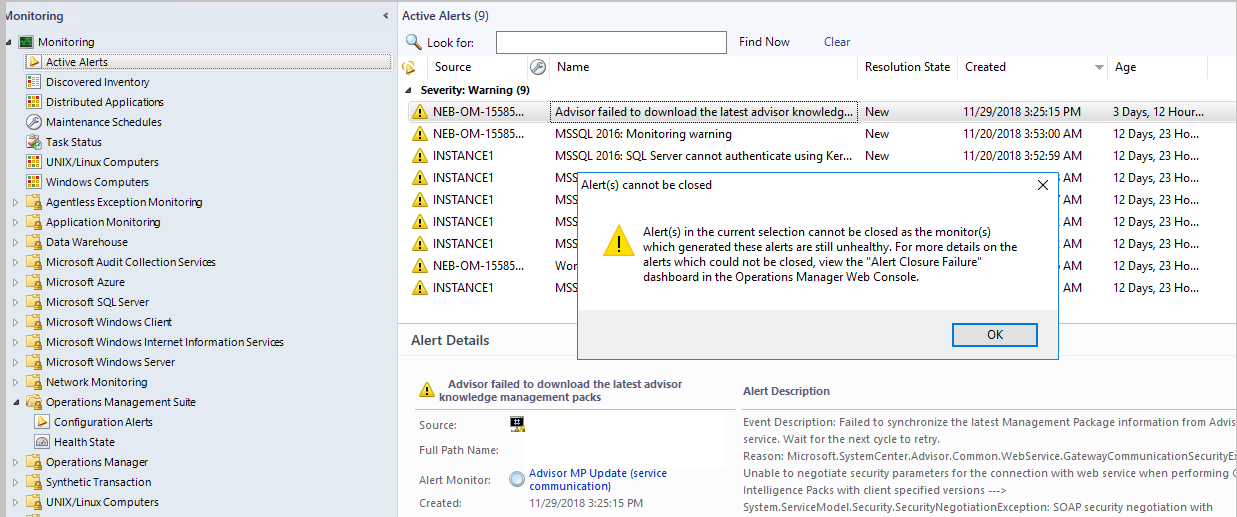Click OK in the alert dialog
The height and width of the screenshot is (517, 1237).
coord(994,335)
